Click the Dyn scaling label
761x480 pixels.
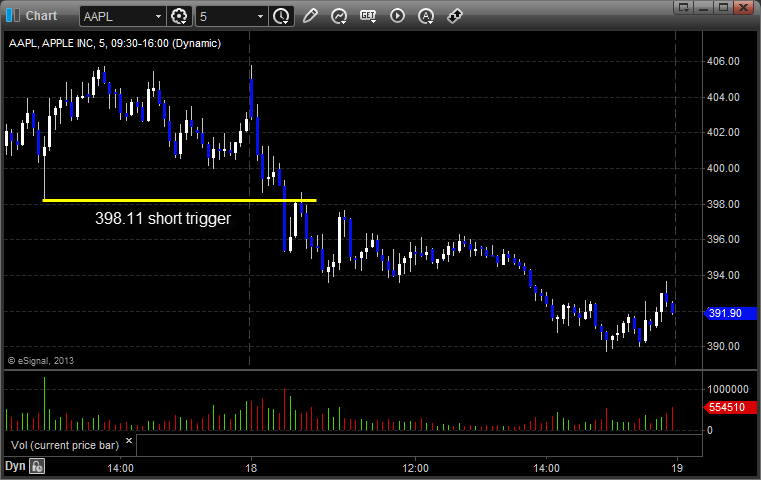click(15, 466)
